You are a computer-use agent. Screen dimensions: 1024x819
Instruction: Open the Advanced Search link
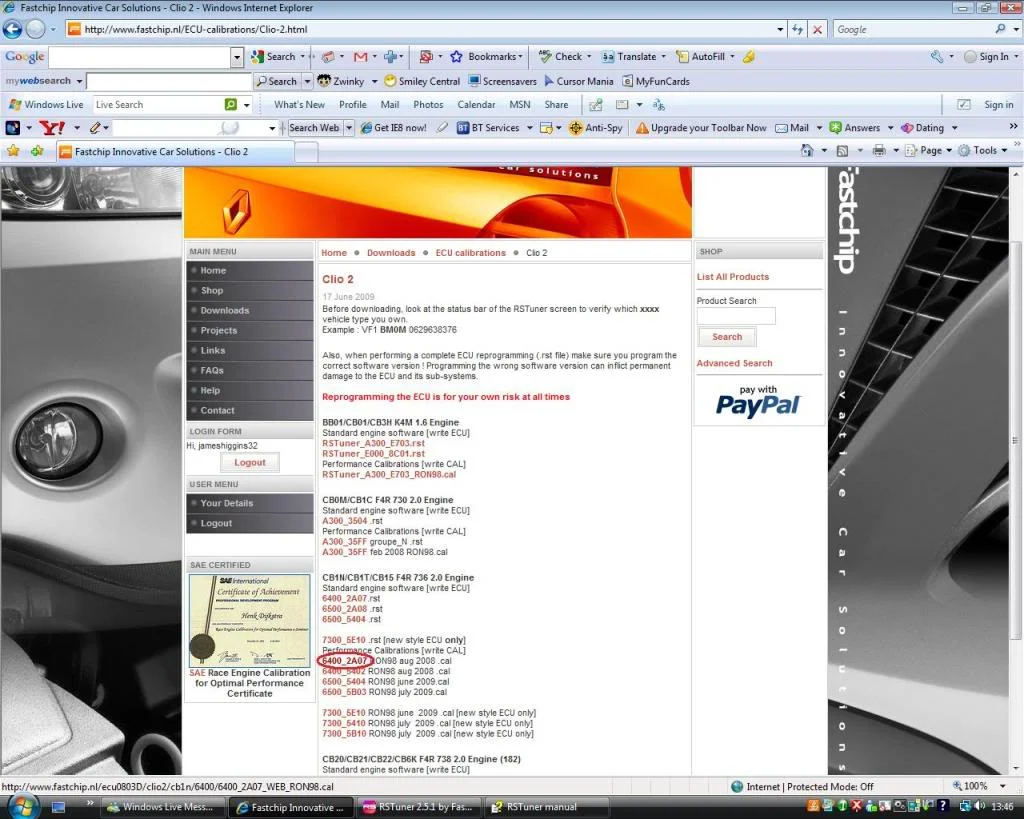point(734,363)
